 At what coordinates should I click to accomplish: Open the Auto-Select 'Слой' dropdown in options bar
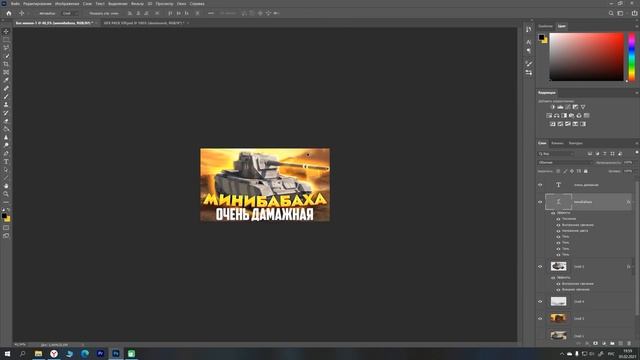tap(69, 13)
